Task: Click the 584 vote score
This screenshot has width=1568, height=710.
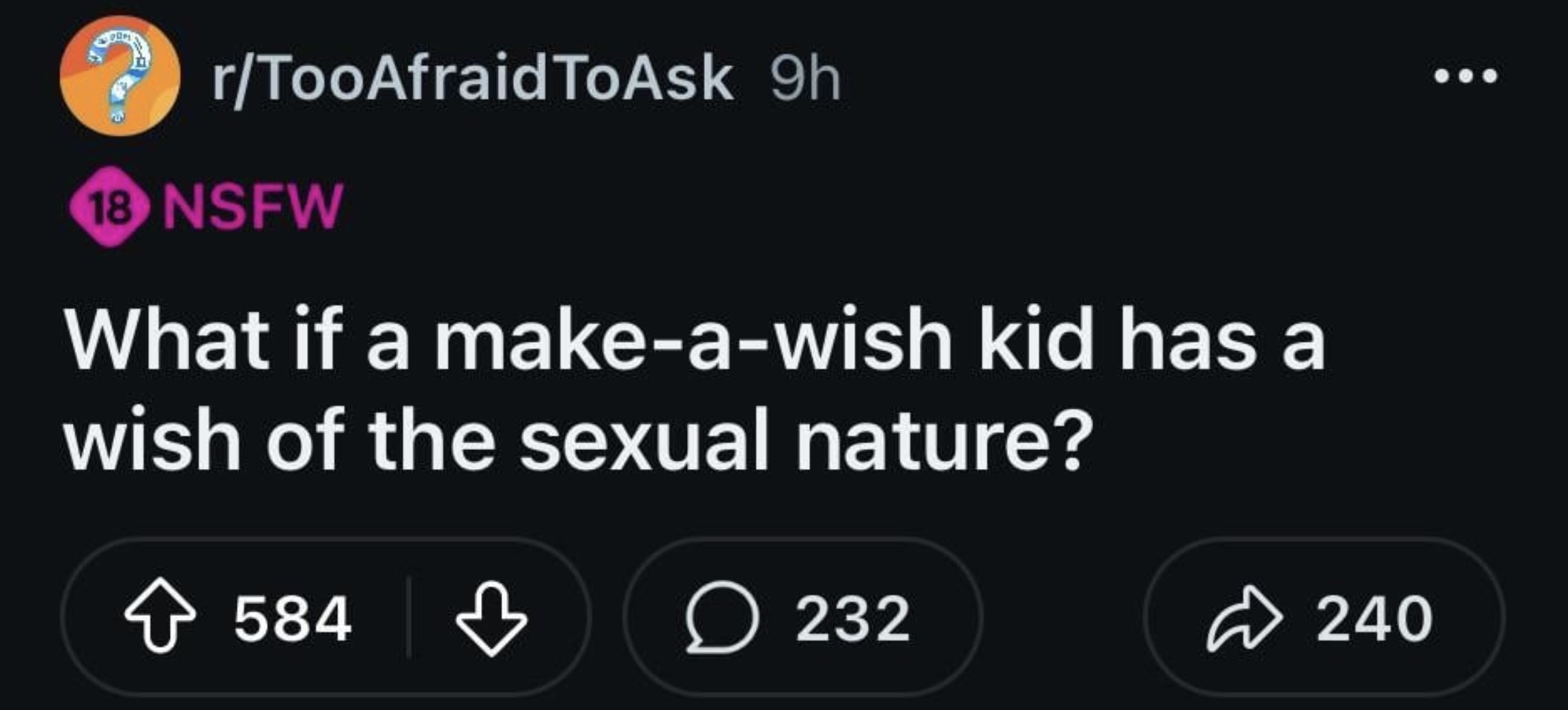Action: point(293,619)
